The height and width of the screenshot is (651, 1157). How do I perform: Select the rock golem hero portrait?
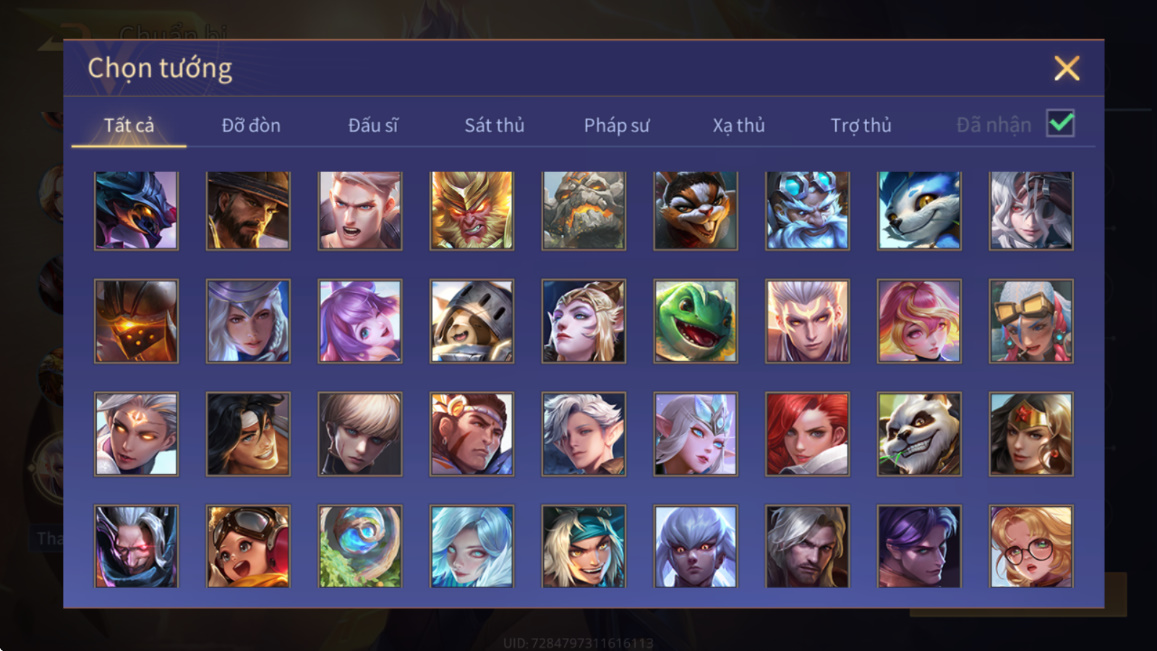(584, 210)
